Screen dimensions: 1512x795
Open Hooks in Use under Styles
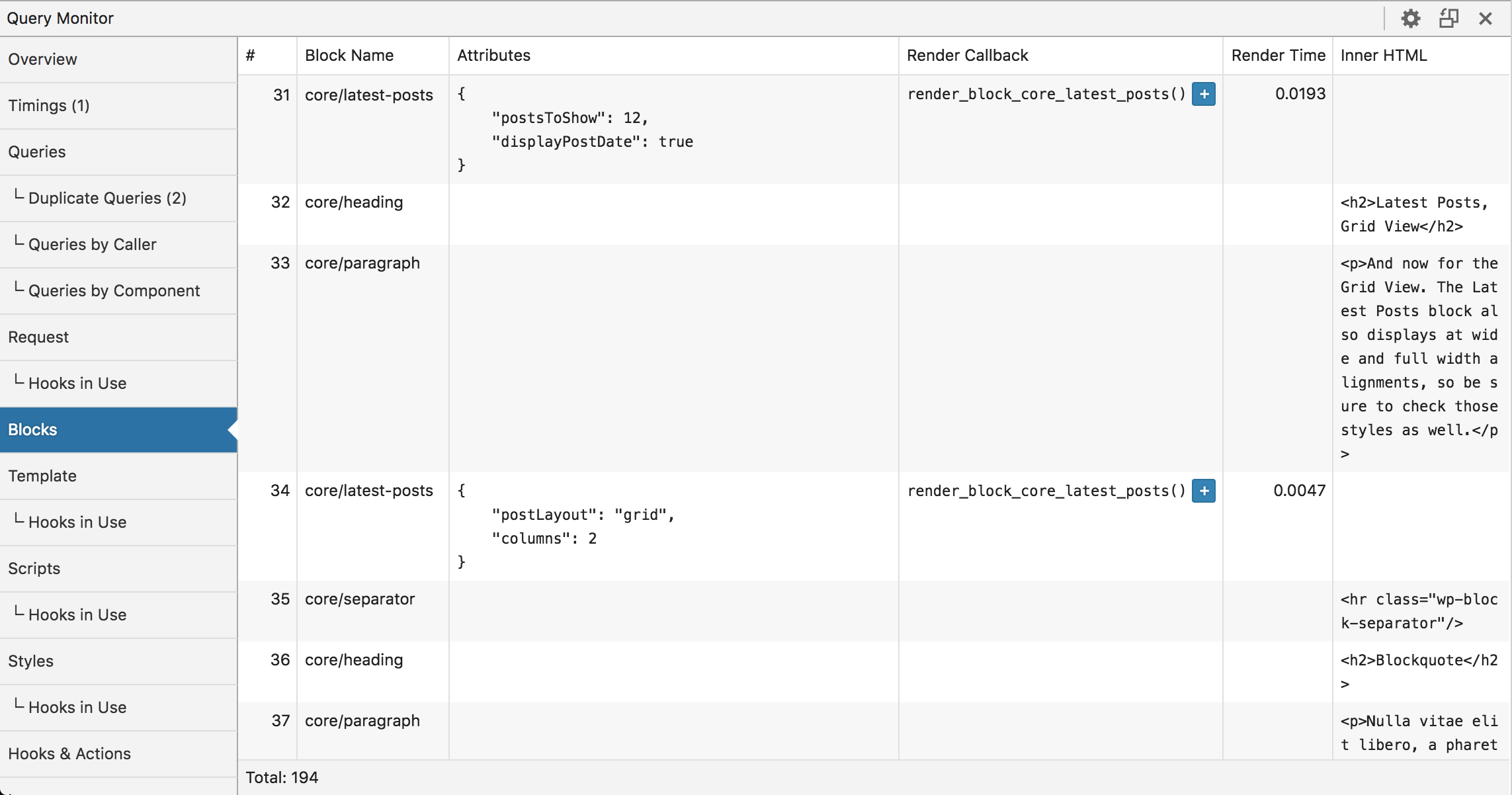point(118,708)
